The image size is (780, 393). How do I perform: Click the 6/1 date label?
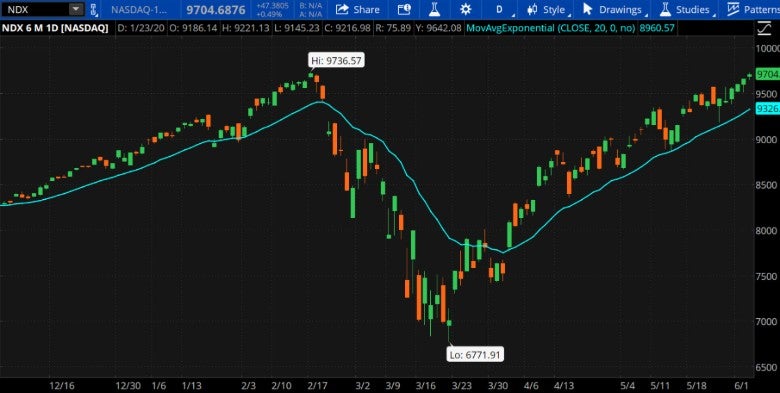(742, 386)
